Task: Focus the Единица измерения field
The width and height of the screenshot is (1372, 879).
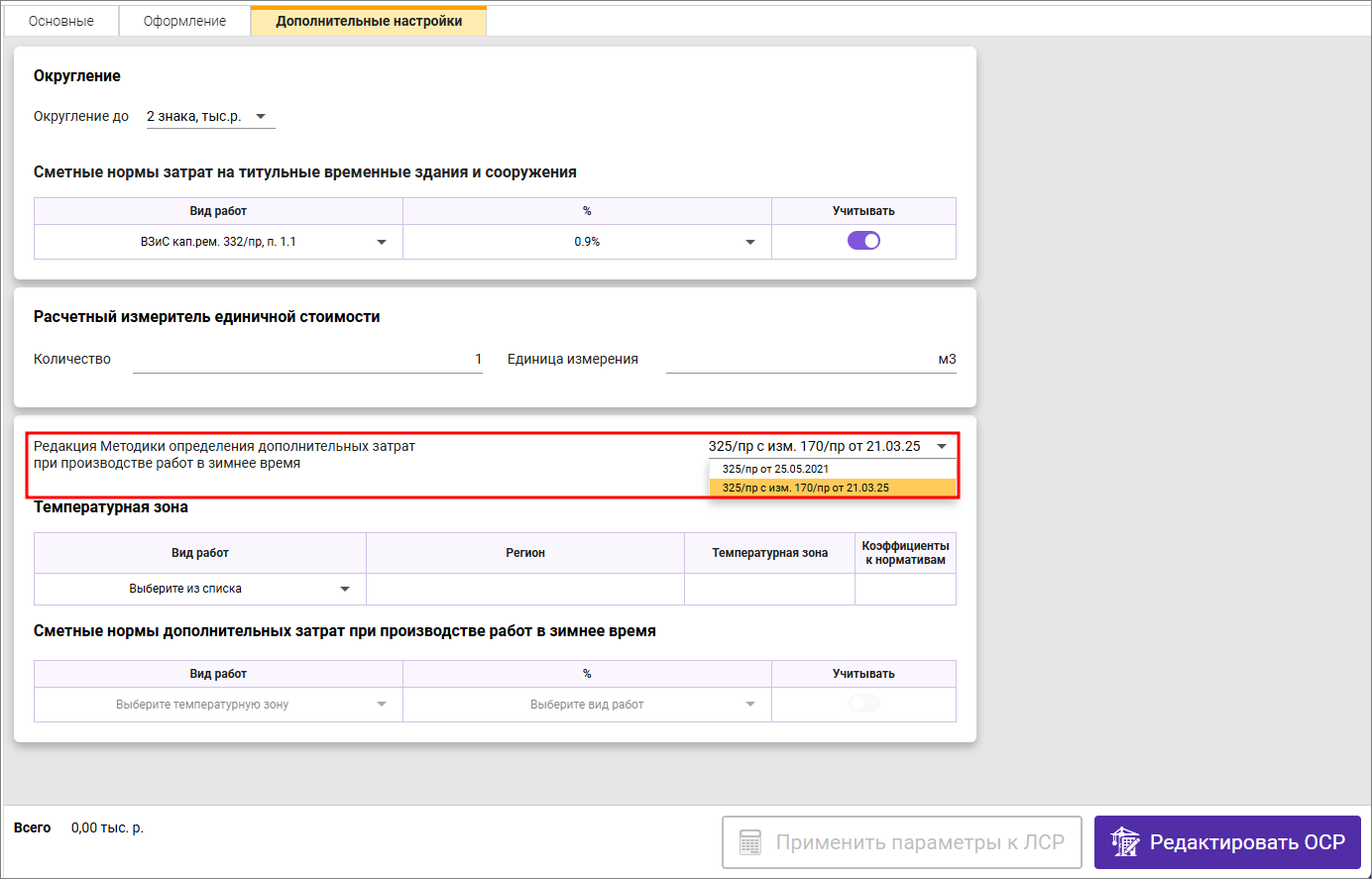Action: pyautogui.click(x=810, y=360)
